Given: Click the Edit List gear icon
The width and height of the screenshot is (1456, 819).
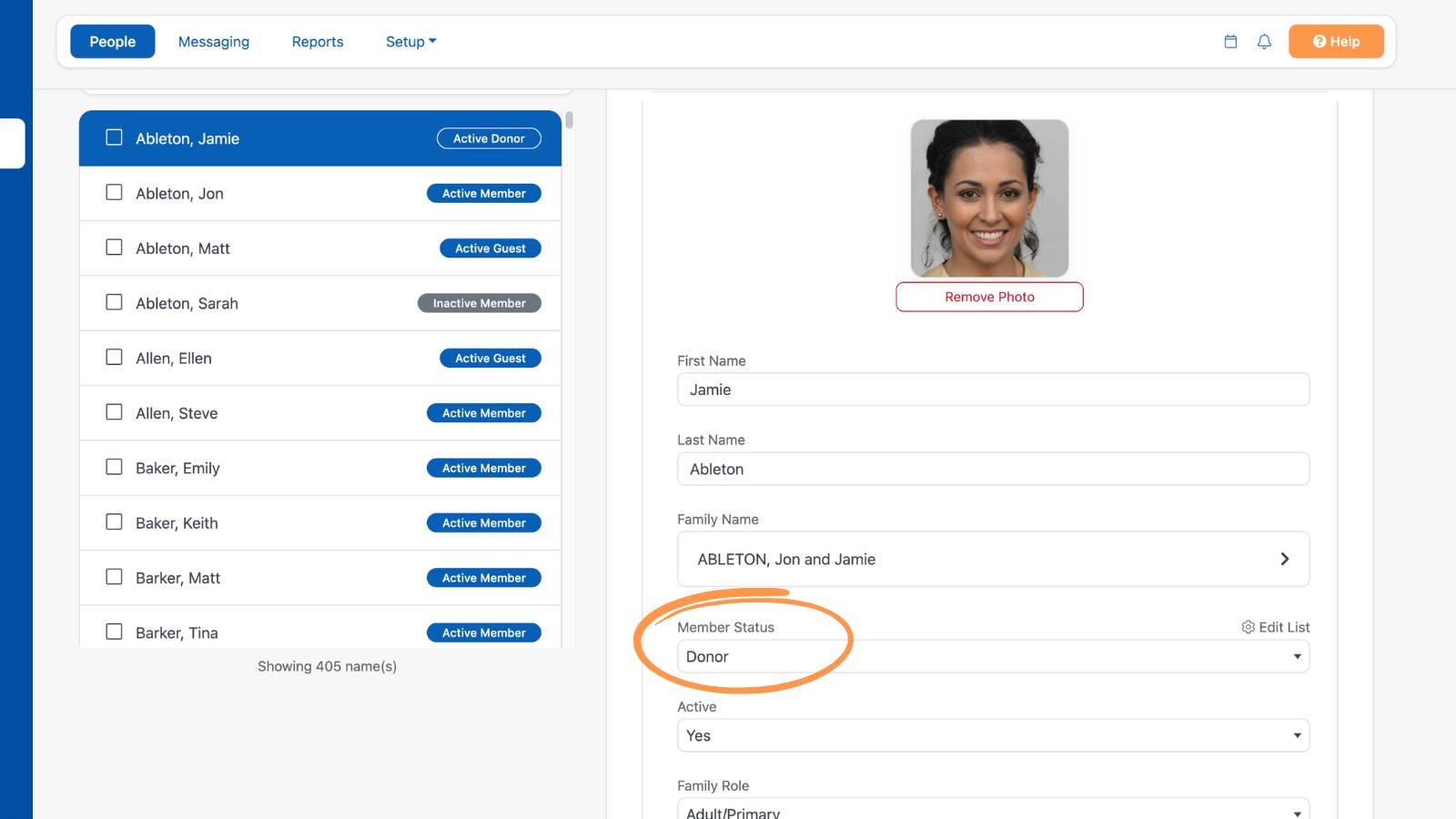Looking at the screenshot, I should point(1248,627).
